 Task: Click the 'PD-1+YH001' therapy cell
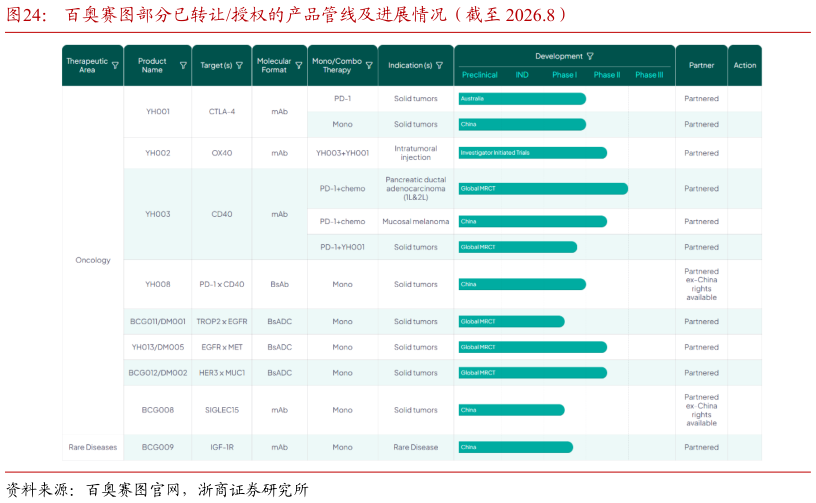tap(342, 247)
